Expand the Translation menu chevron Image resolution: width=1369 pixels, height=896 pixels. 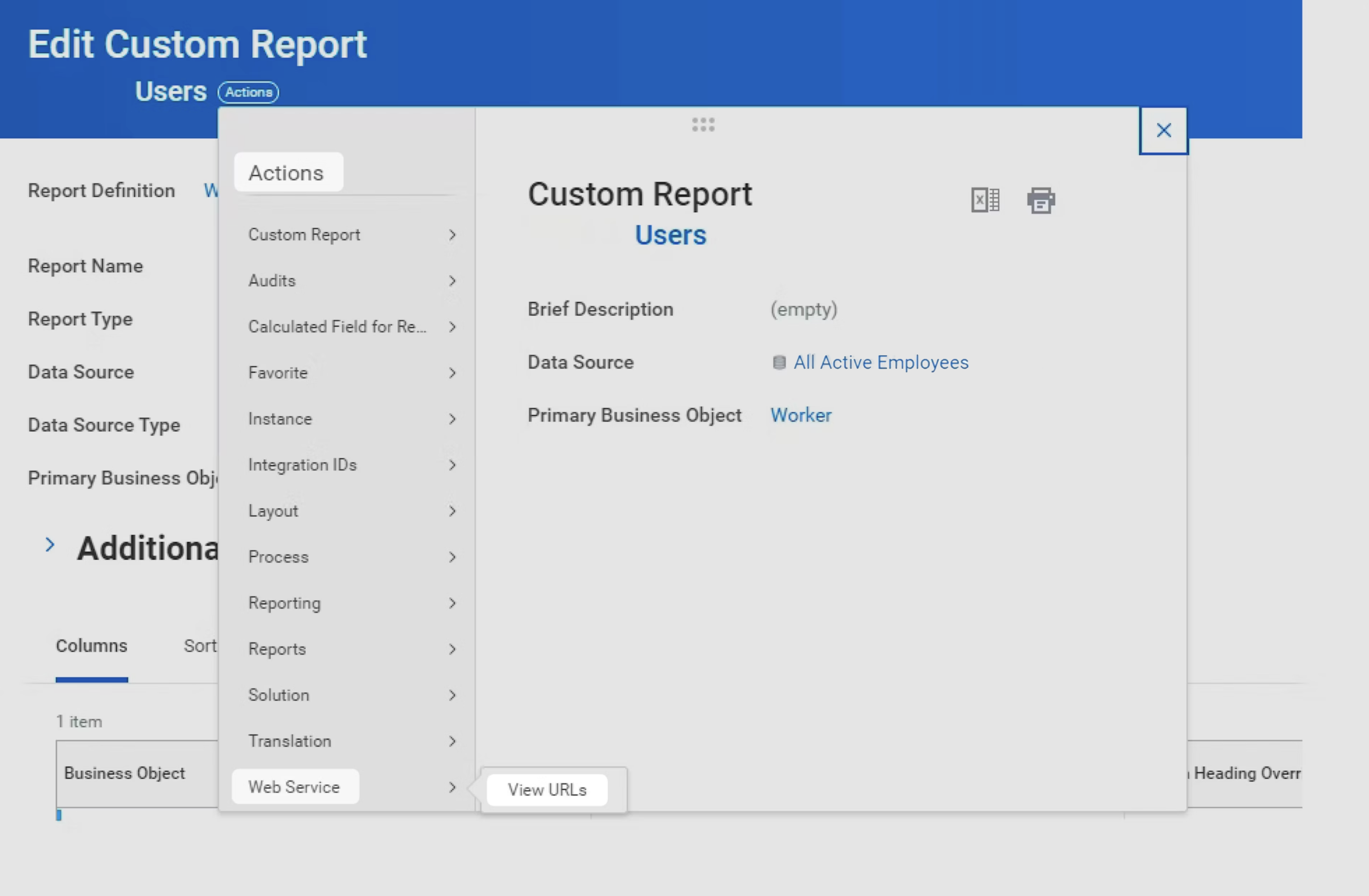click(452, 741)
